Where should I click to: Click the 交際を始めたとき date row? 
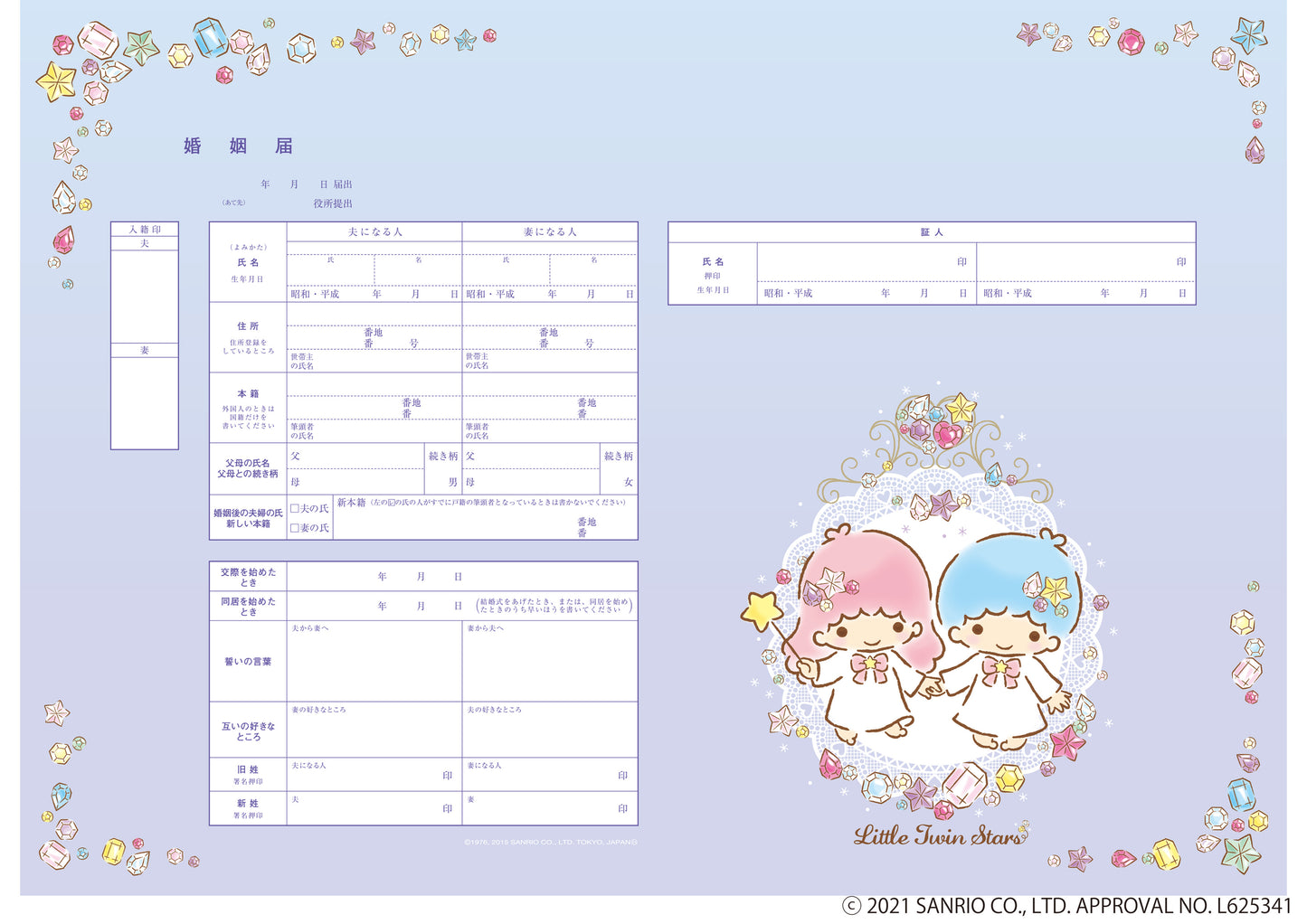[x=461, y=577]
